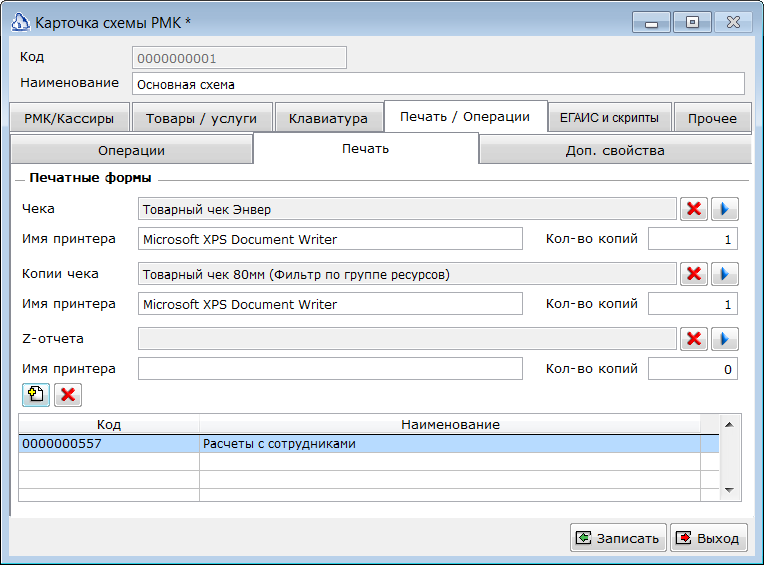Sort table by Наименование column header

pyautogui.click(x=450, y=424)
